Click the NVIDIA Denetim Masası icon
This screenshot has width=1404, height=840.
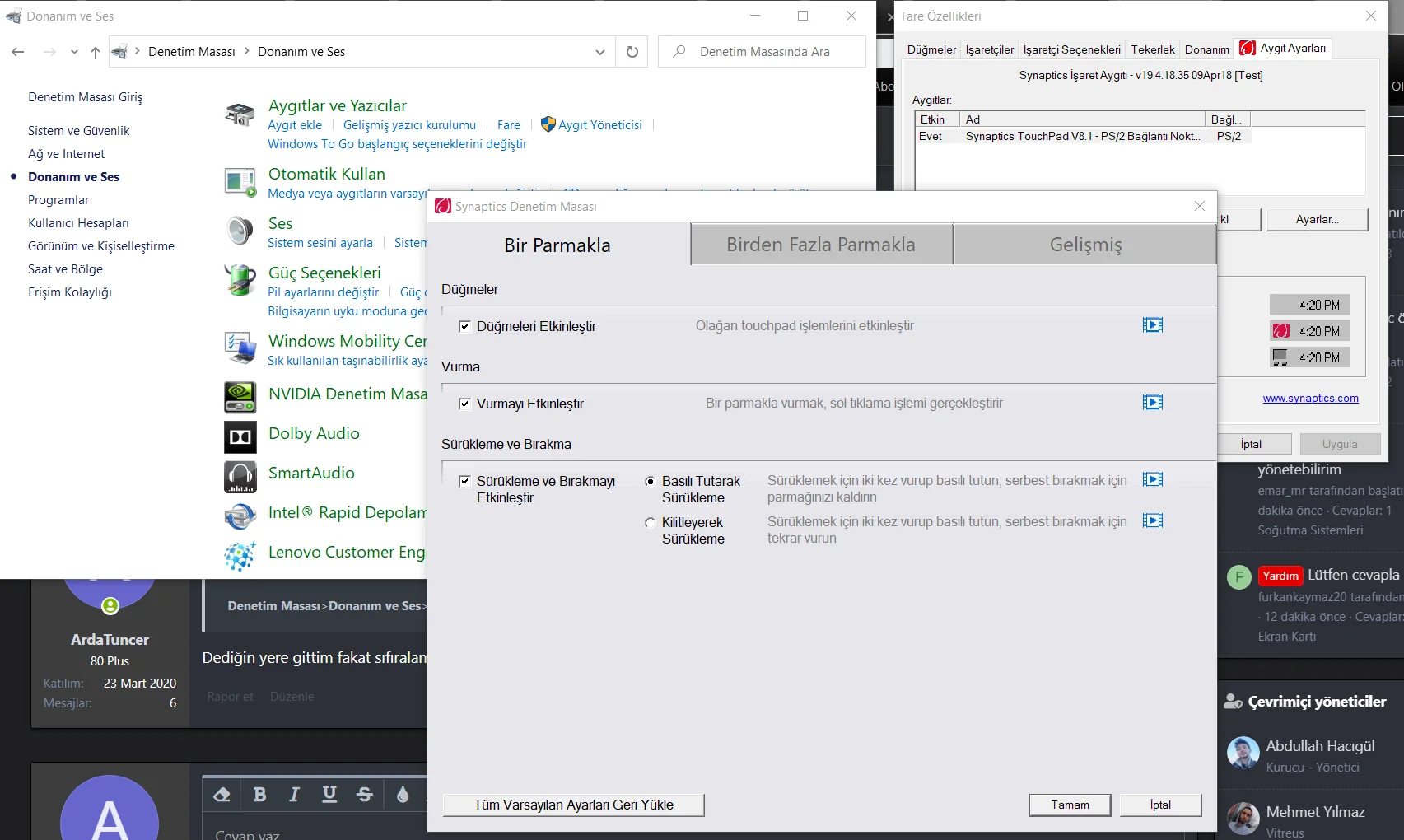240,397
